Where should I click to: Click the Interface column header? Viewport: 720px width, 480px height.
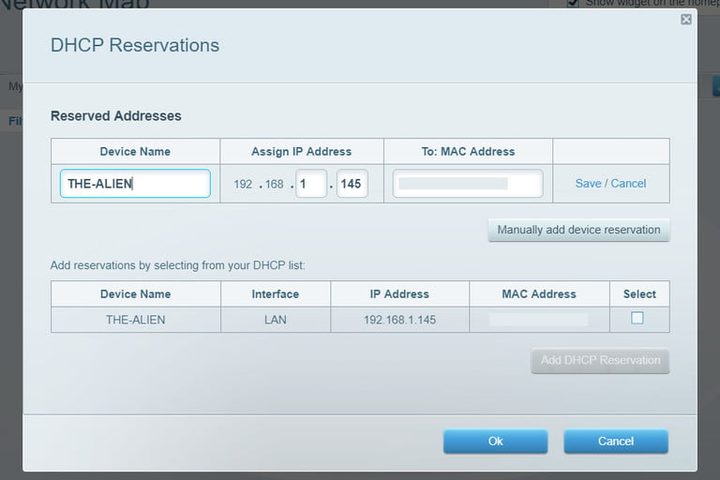coord(275,294)
